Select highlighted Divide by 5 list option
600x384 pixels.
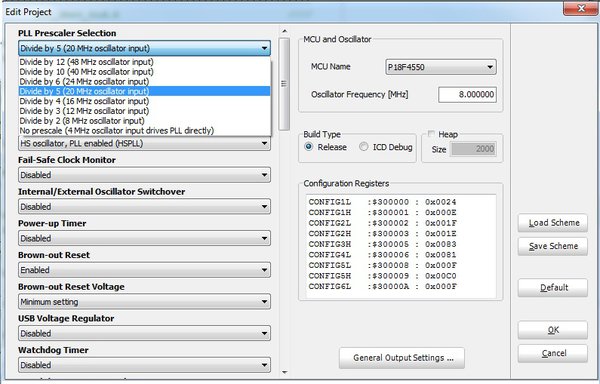tap(145, 91)
